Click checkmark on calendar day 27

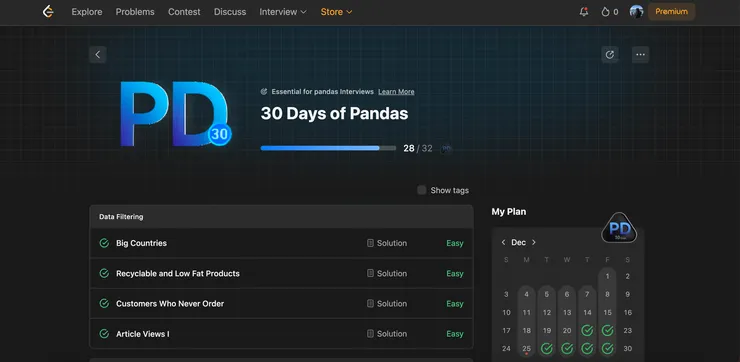(567, 349)
